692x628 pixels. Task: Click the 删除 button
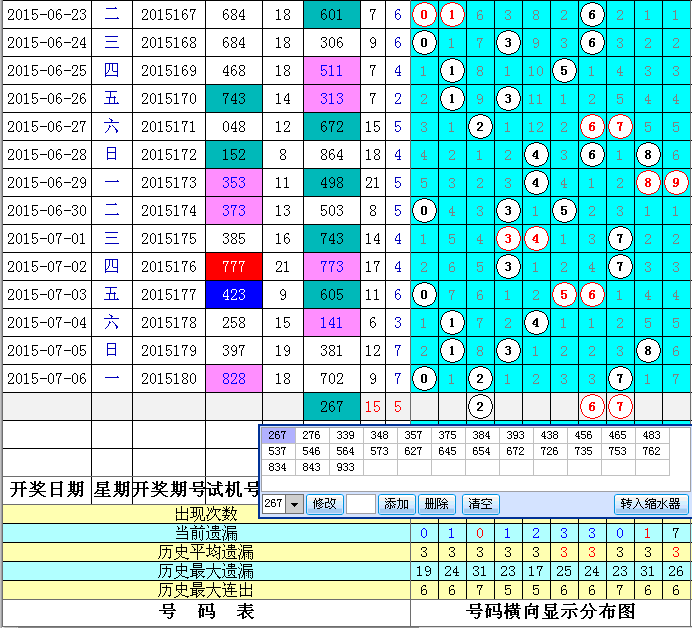(436, 504)
